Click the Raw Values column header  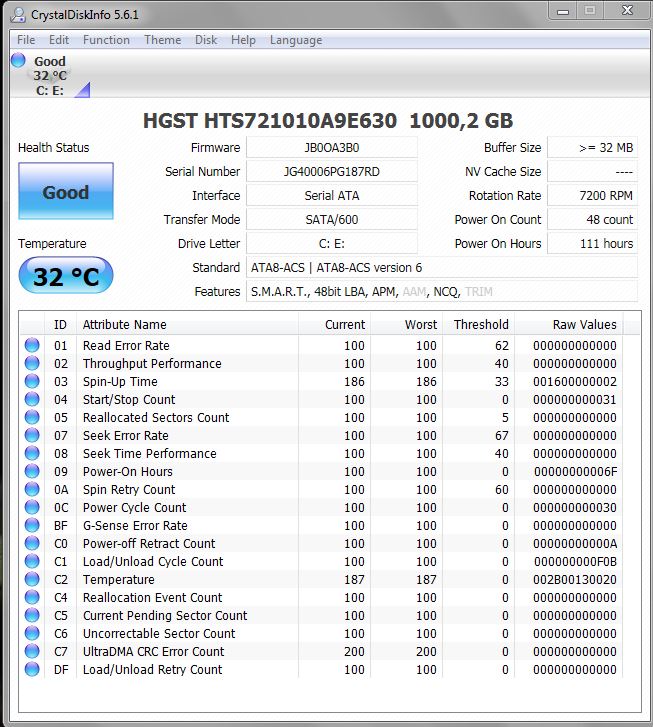tap(569, 325)
